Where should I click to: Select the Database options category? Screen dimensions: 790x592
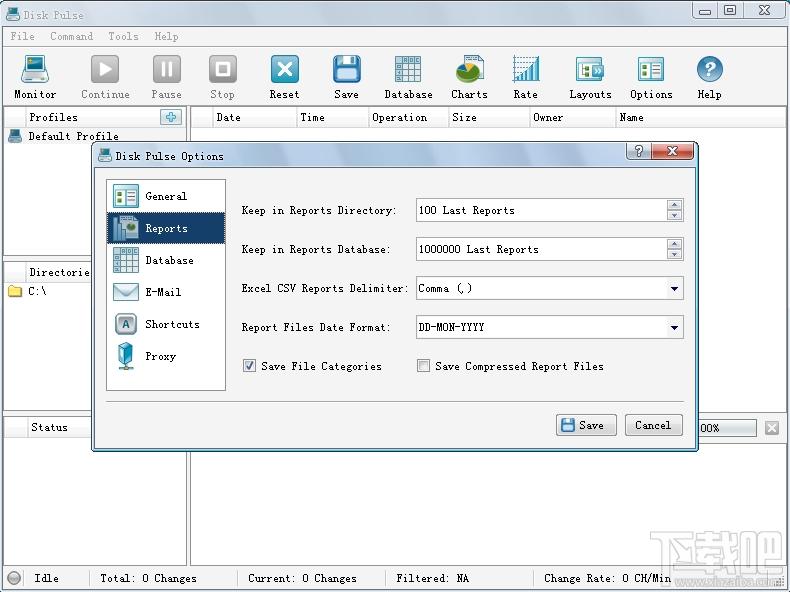tap(166, 260)
